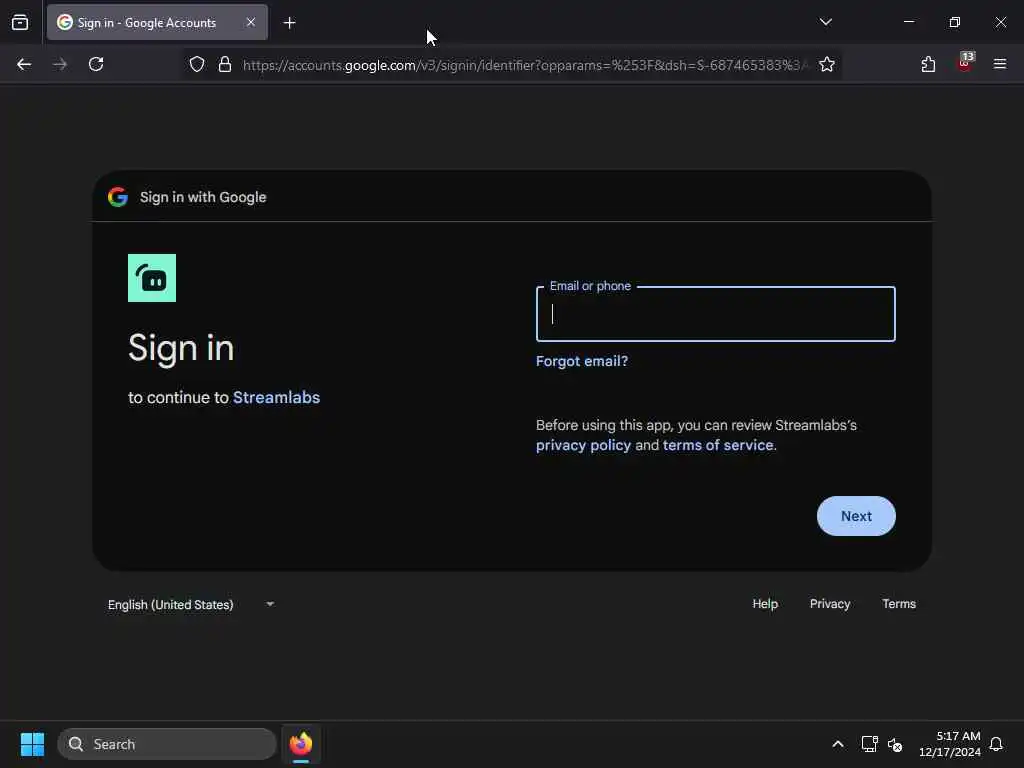The height and width of the screenshot is (768, 1024).
Task: Open network status tray icon
Action: tap(869, 744)
